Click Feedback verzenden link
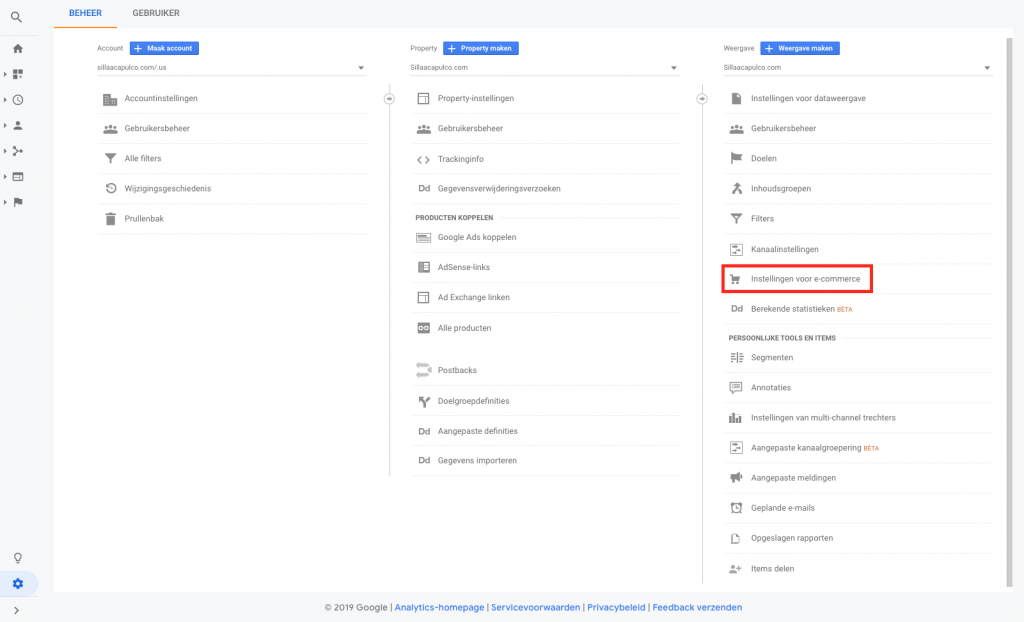Image resolution: width=1024 pixels, height=622 pixels. [x=697, y=608]
